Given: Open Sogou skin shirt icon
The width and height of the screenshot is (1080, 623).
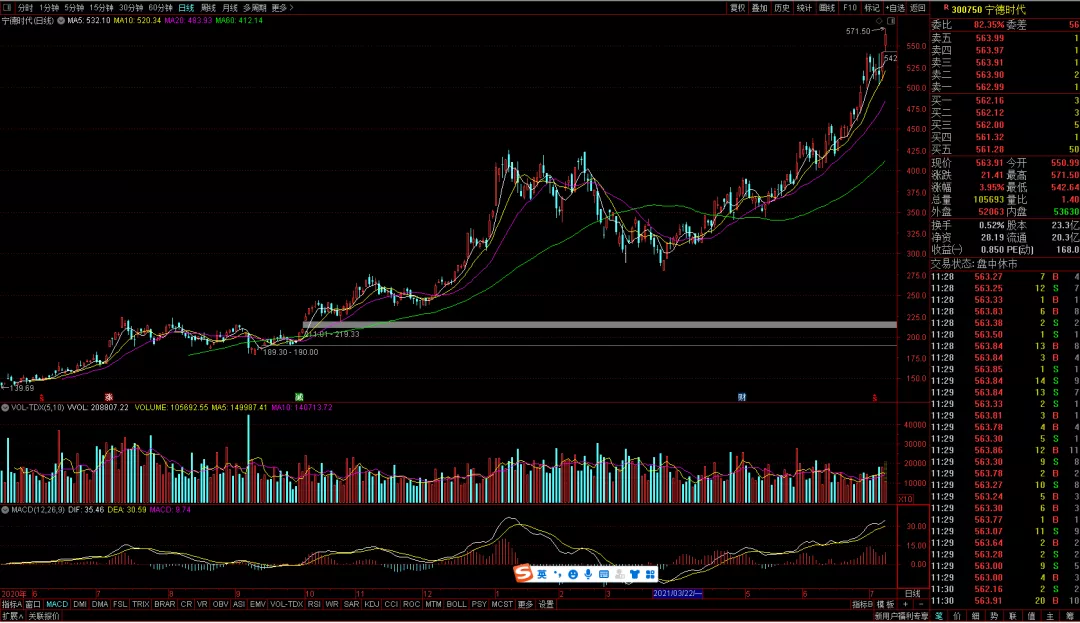Looking at the screenshot, I should click(634, 574).
